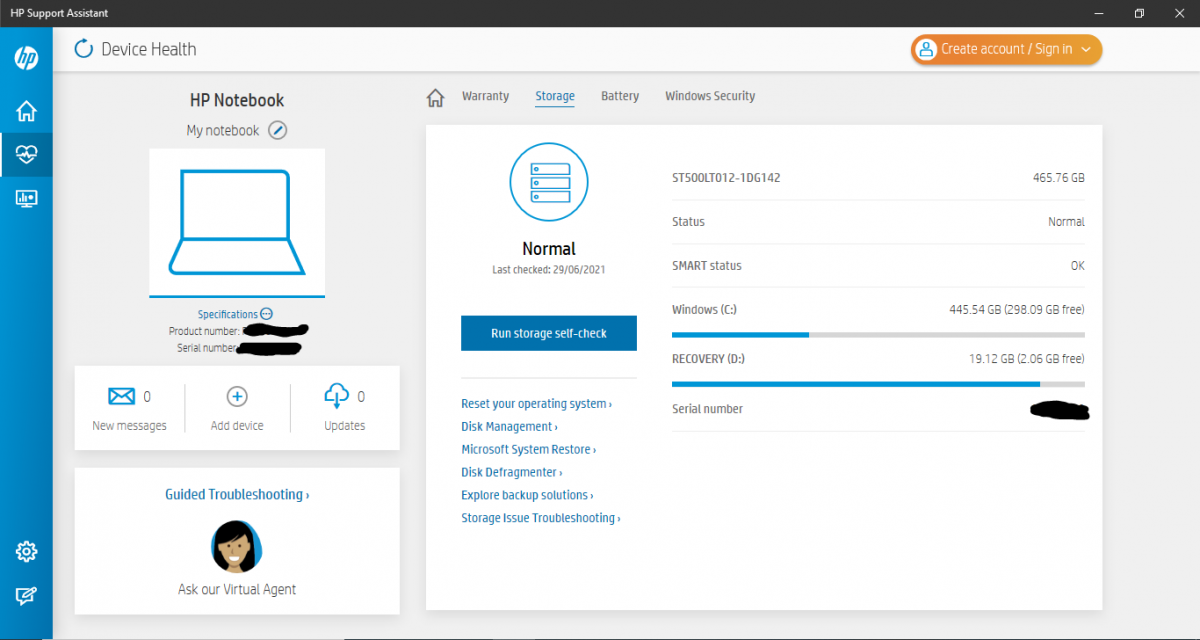Click the Last checked: 29/06/2021 text
The width and height of the screenshot is (1200, 640).
click(549, 270)
